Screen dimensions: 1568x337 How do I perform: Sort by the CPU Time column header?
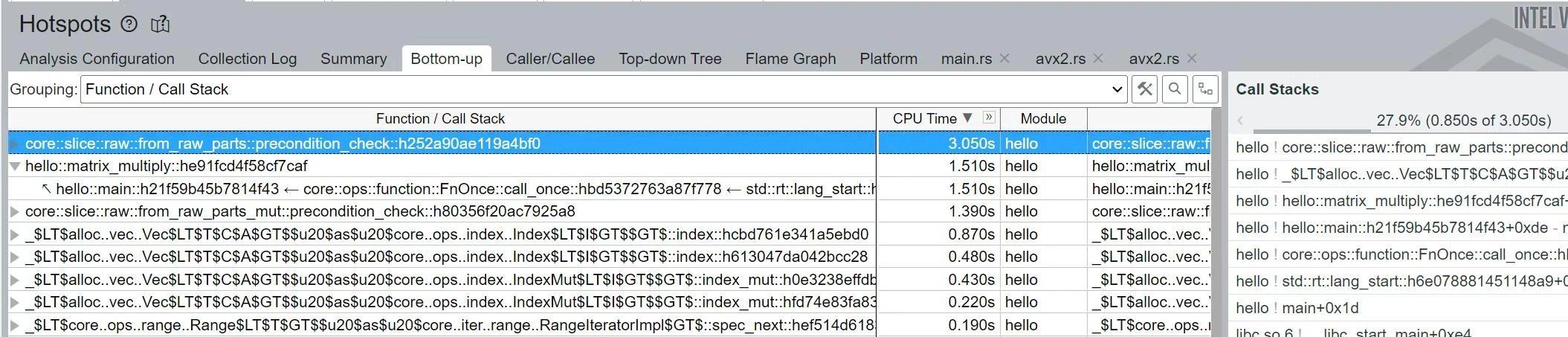[x=925, y=118]
